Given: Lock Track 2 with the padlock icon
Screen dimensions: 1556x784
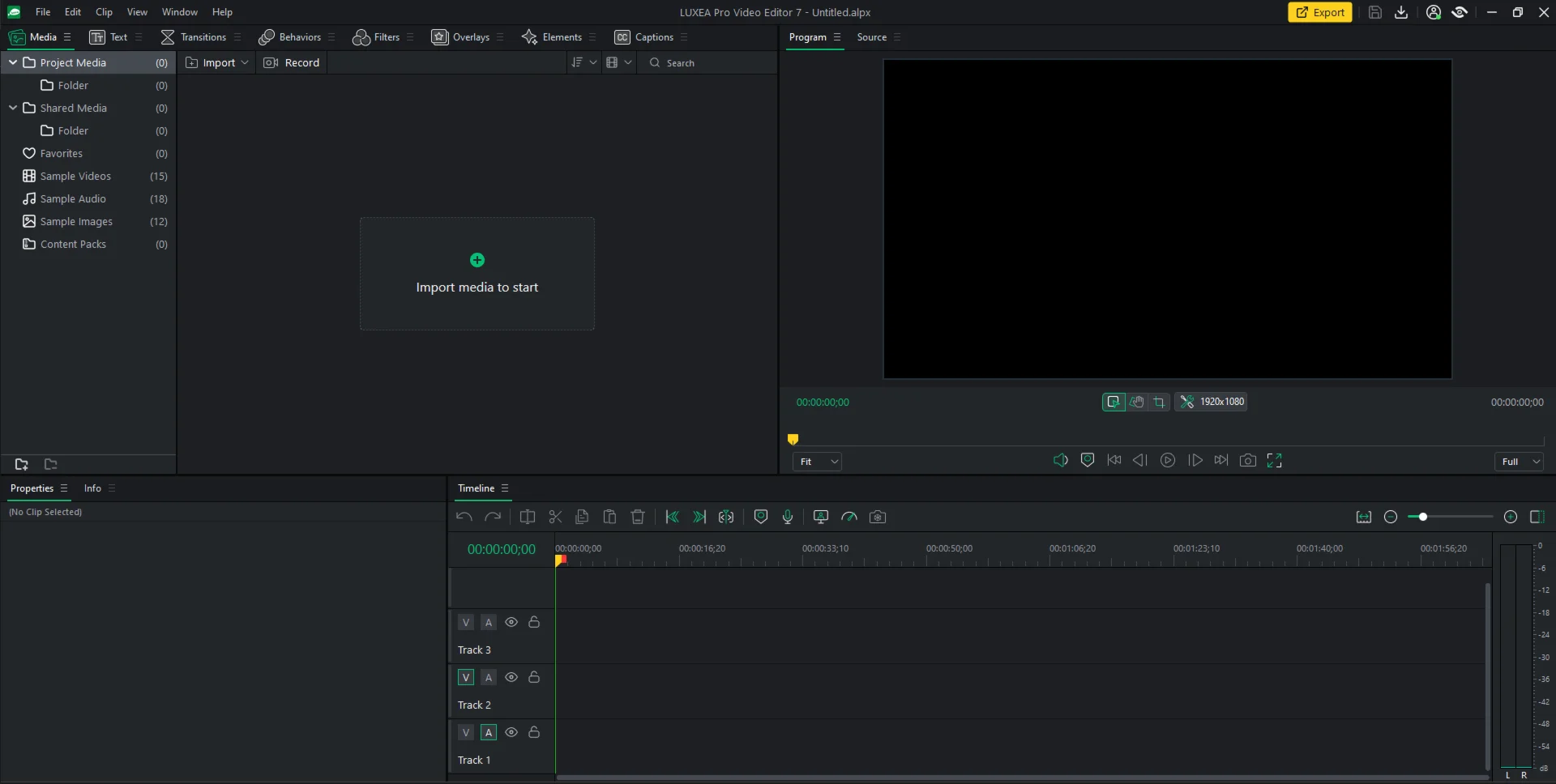Looking at the screenshot, I should click(x=534, y=677).
